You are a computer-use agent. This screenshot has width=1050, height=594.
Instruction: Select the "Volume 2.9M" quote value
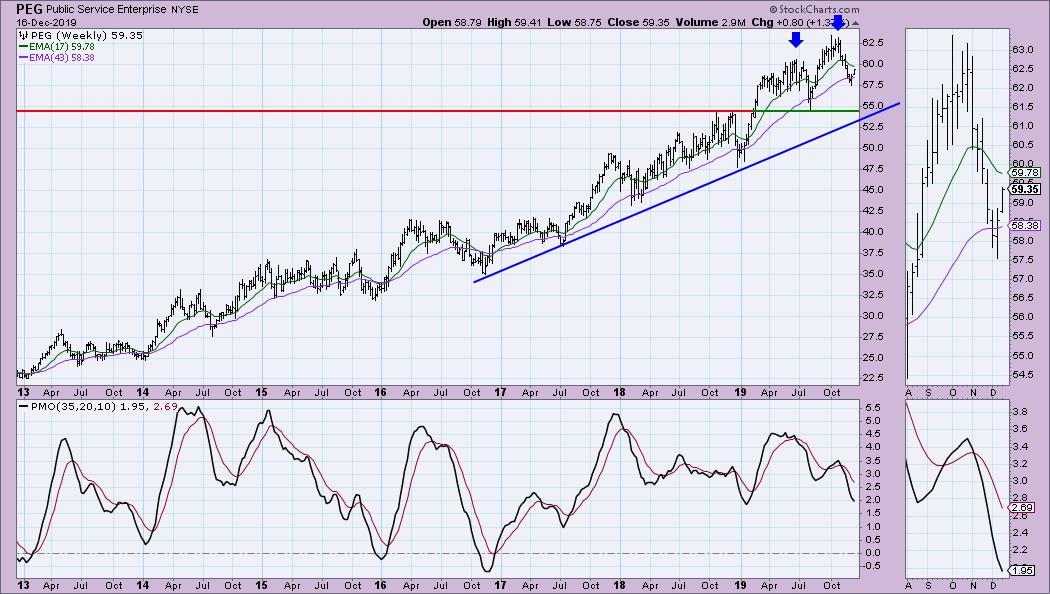tap(710, 22)
